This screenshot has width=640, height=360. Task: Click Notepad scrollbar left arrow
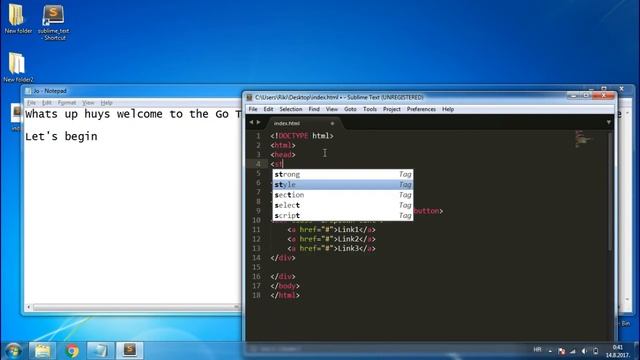[29, 307]
